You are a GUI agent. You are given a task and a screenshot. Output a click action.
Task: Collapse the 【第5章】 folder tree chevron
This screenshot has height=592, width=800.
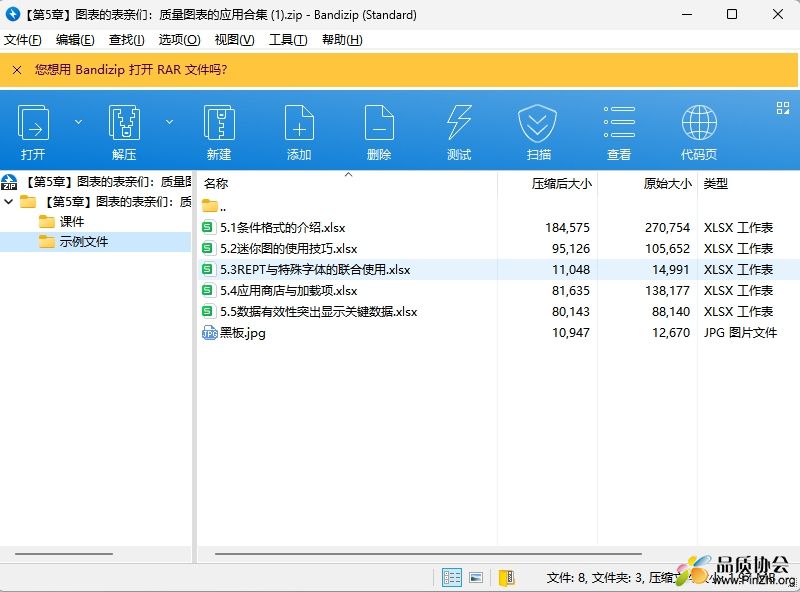point(8,202)
